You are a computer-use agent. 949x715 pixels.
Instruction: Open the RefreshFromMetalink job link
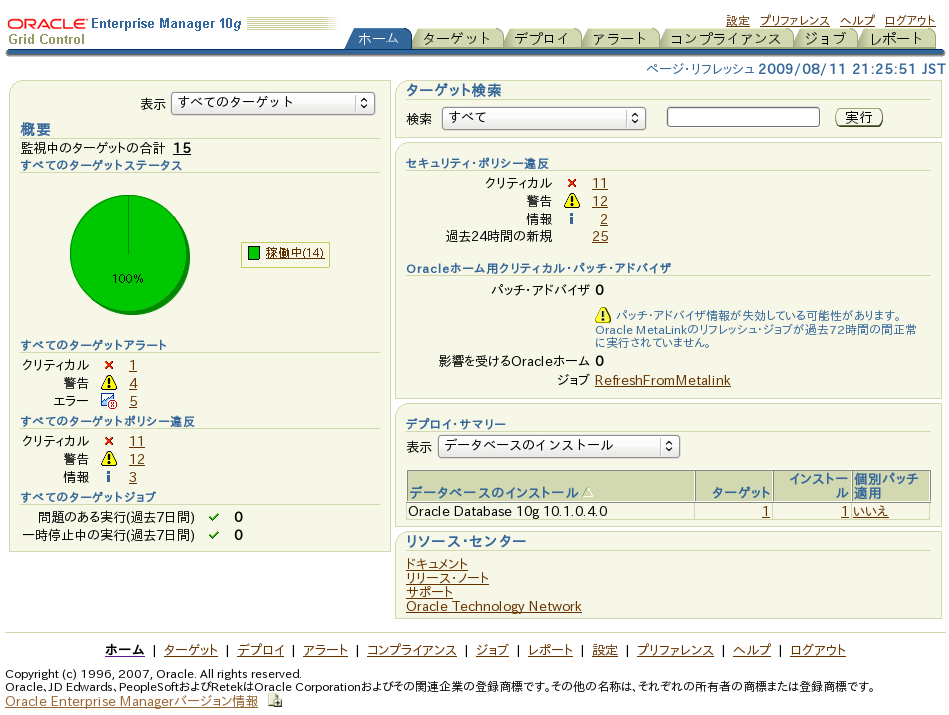[663, 380]
